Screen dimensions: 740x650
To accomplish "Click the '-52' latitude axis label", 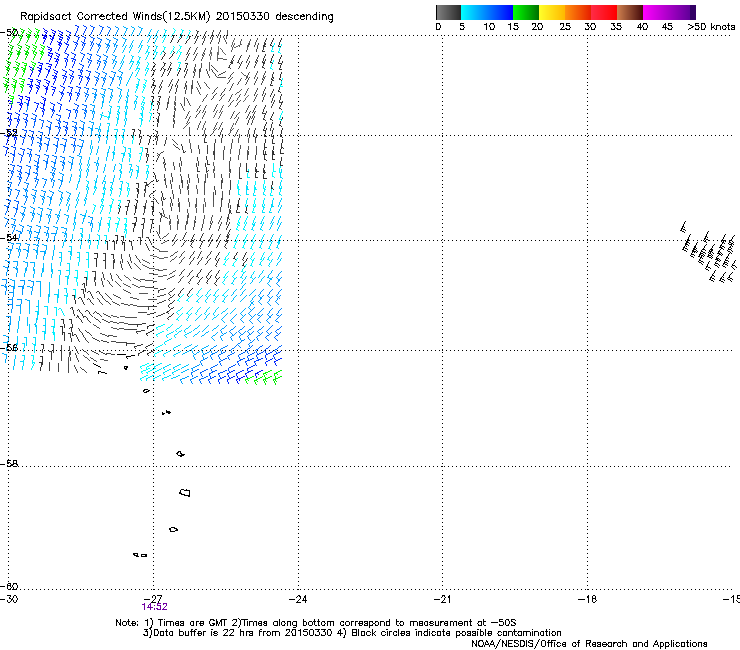I will (x=9, y=133).
